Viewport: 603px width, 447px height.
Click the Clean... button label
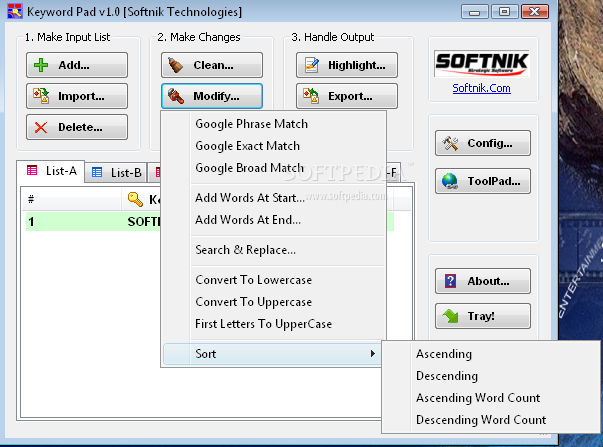(213, 65)
